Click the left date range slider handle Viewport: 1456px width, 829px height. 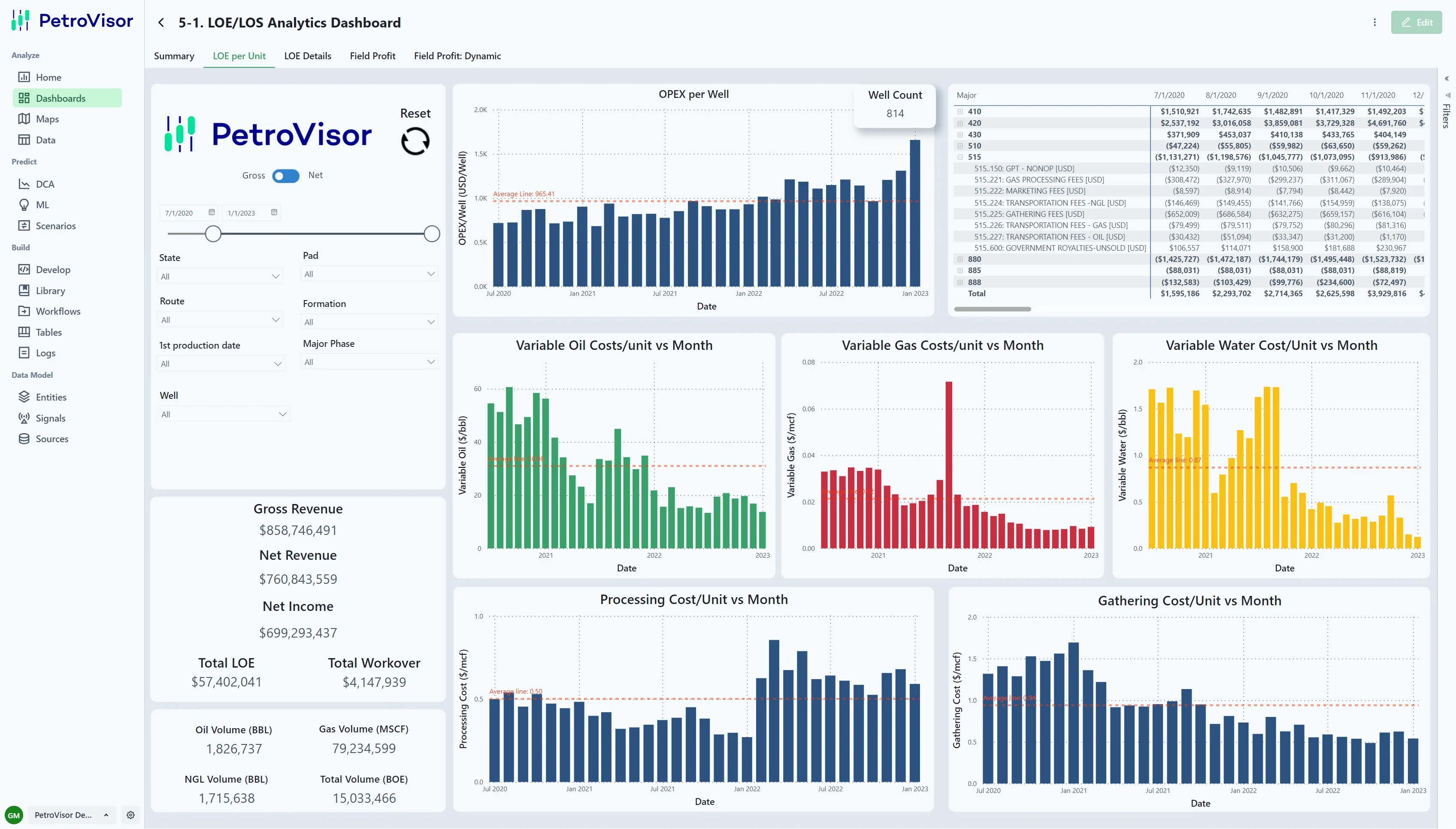click(x=213, y=234)
